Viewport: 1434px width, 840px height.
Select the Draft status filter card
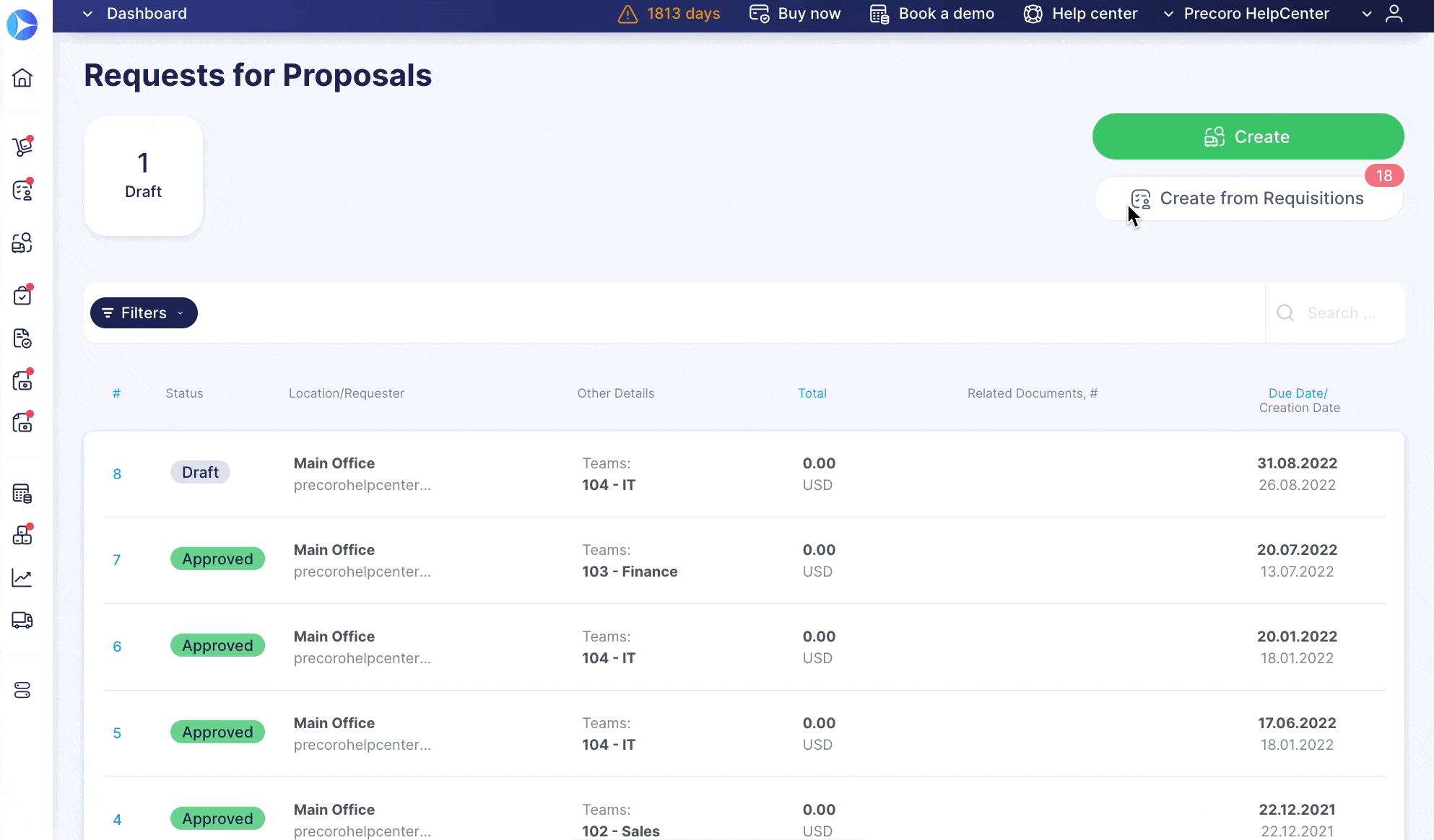point(143,175)
